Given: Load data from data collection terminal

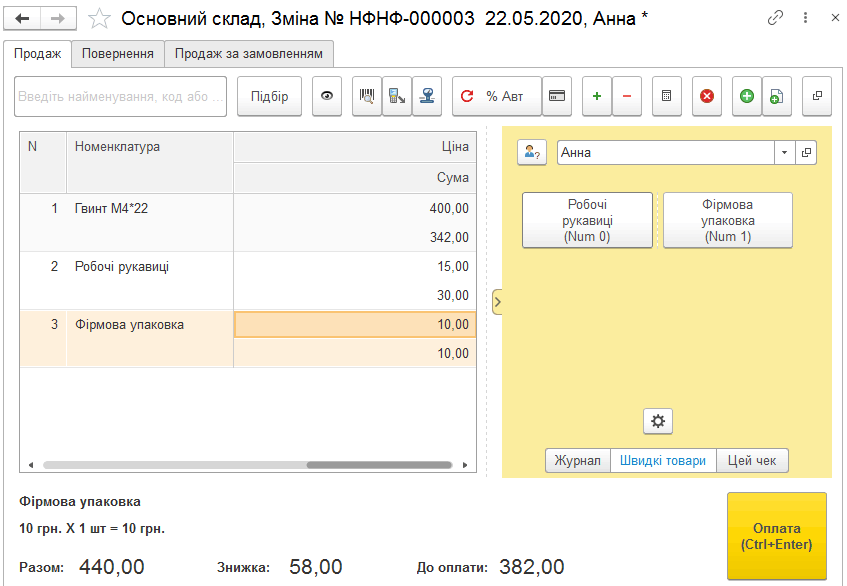Looking at the screenshot, I should pyautogui.click(x=397, y=96).
